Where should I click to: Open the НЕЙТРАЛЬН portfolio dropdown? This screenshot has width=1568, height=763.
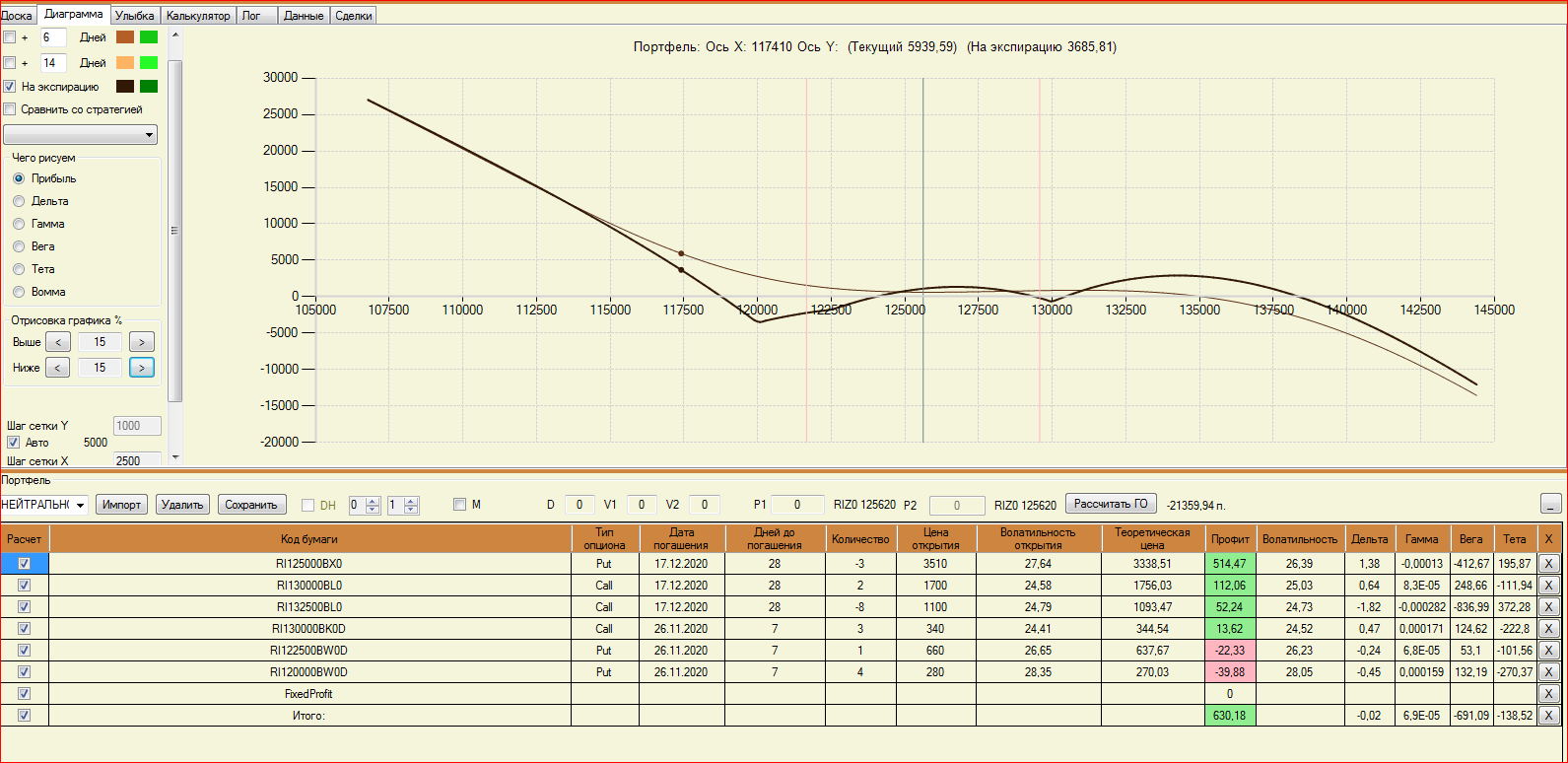tap(43, 505)
